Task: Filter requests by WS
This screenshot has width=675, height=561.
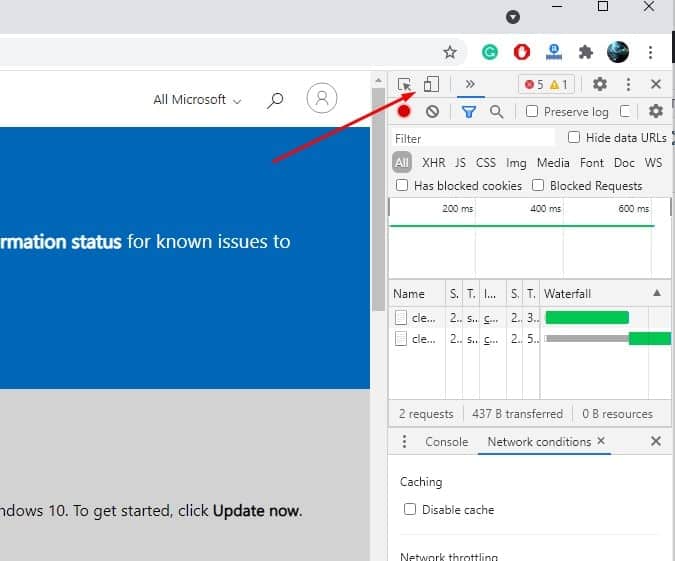Action: [x=653, y=163]
